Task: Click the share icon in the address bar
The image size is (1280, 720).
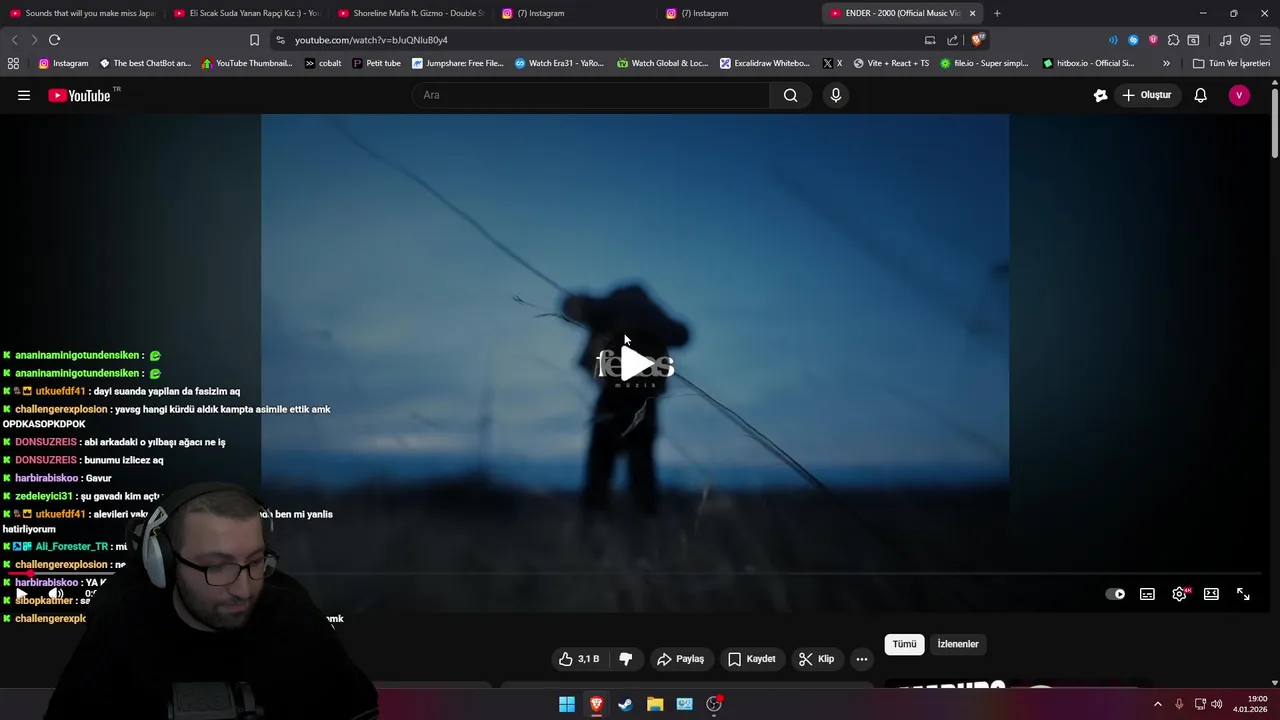Action: pyautogui.click(x=952, y=40)
